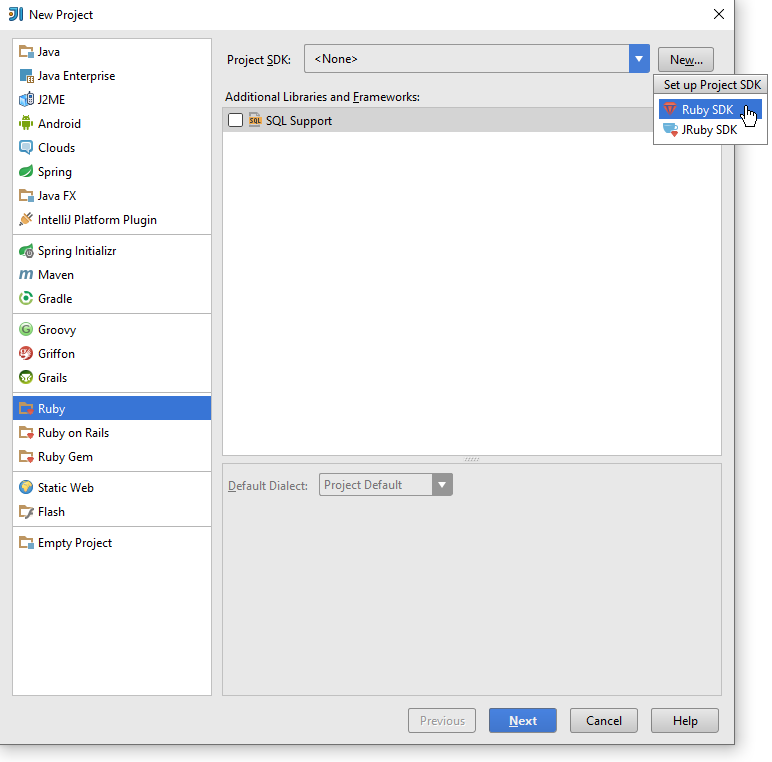Image resolution: width=772 pixels, height=762 pixels.
Task: Choose Ruby SDK from the popup menu
Action: [710, 109]
